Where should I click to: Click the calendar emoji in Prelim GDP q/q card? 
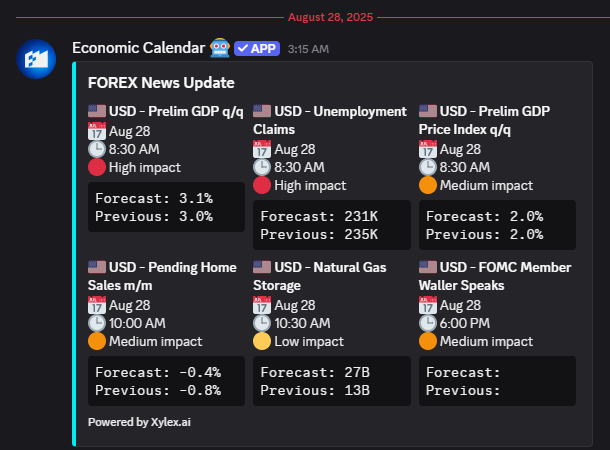click(97, 131)
